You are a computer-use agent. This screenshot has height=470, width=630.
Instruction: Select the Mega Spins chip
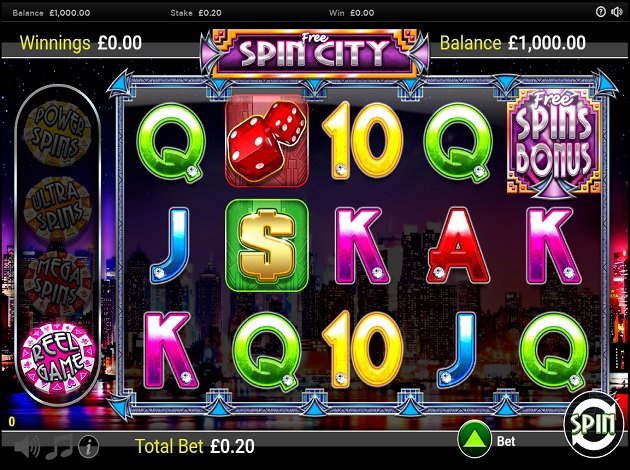point(57,283)
